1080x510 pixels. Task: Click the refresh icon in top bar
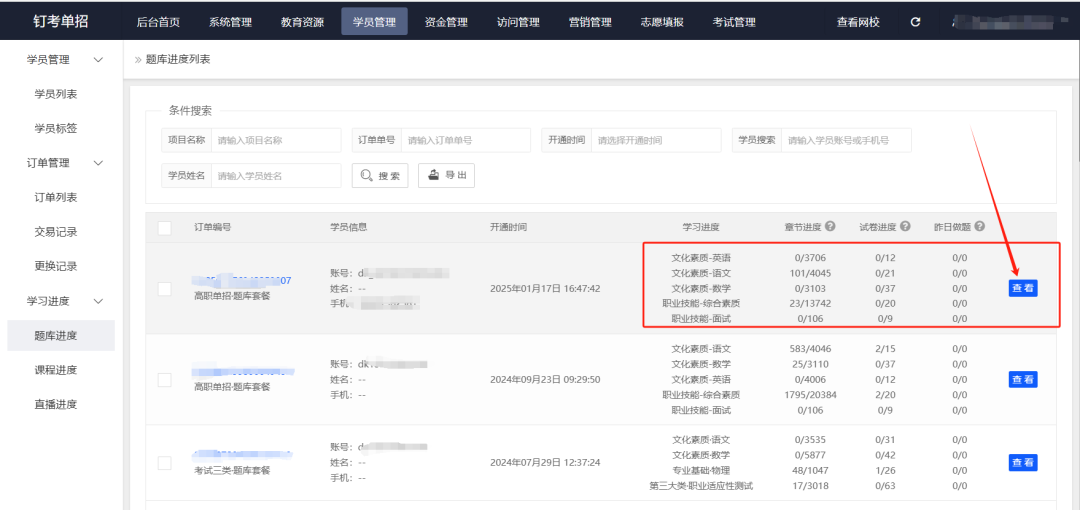point(915,22)
